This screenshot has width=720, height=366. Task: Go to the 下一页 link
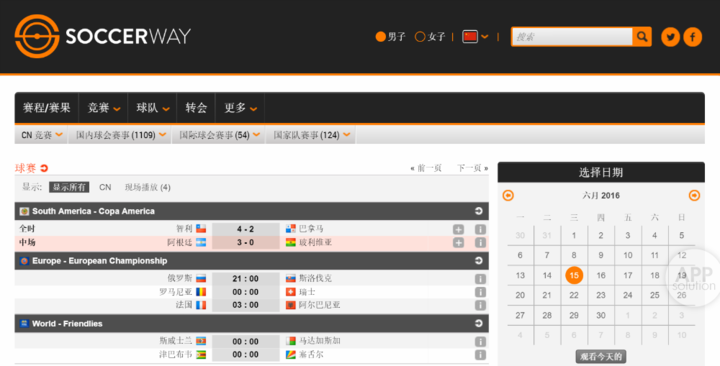tap(472, 168)
